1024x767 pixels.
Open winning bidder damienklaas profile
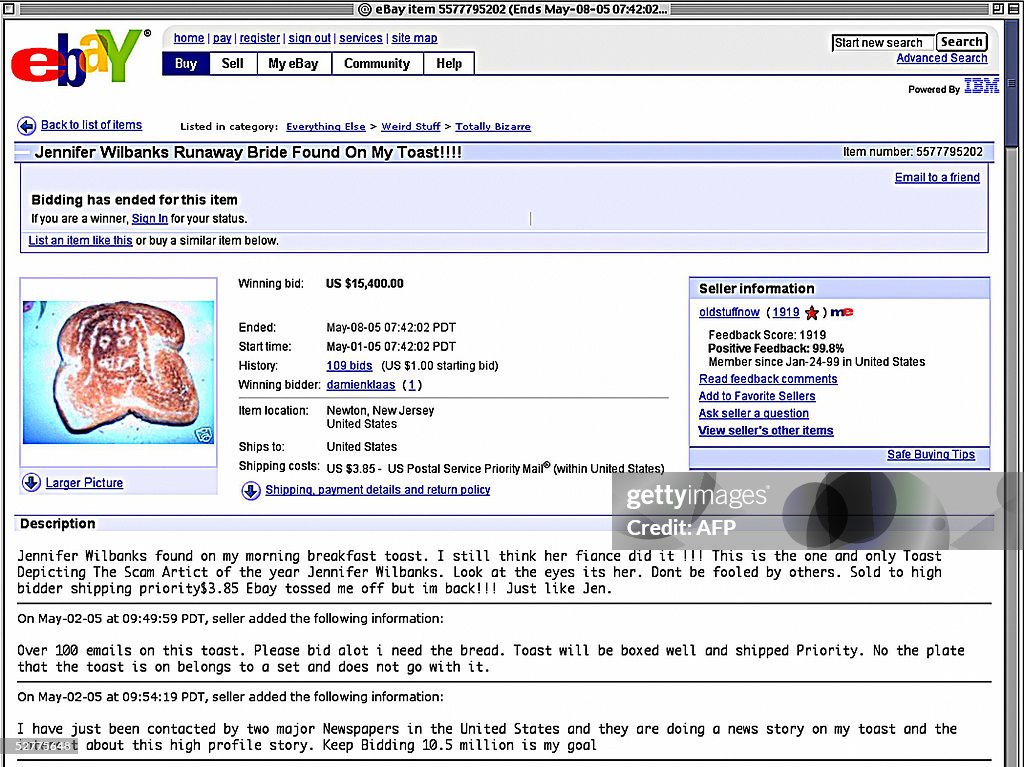360,385
